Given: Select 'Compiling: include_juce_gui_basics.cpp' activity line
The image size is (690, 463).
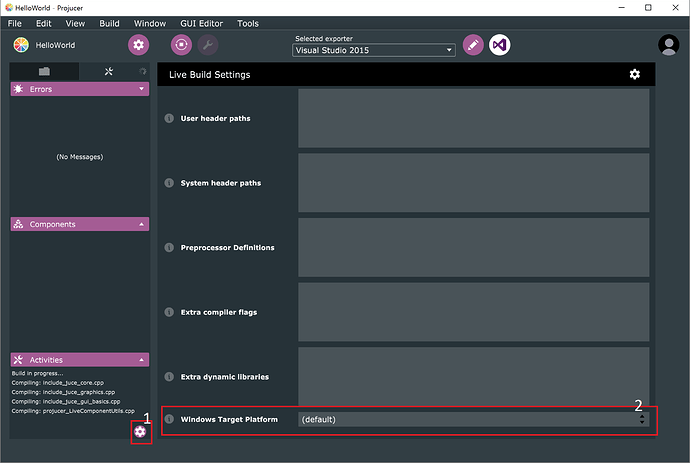Looking at the screenshot, I should point(66,401).
